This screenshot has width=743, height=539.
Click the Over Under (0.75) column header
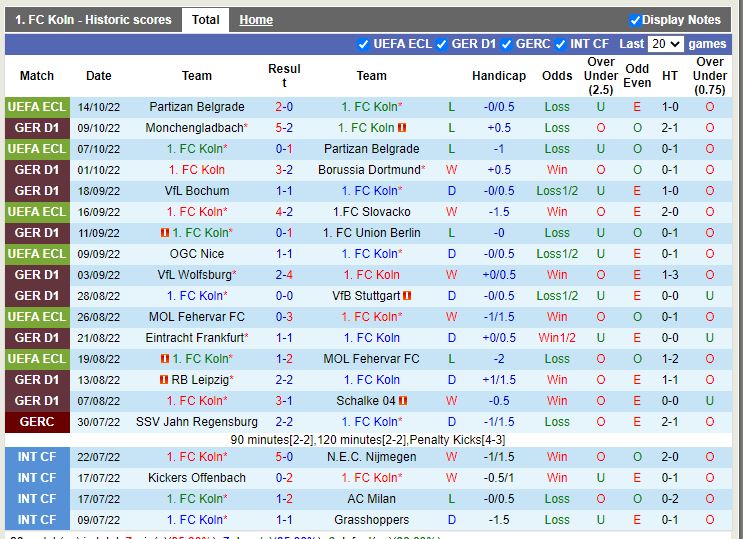tap(709, 76)
